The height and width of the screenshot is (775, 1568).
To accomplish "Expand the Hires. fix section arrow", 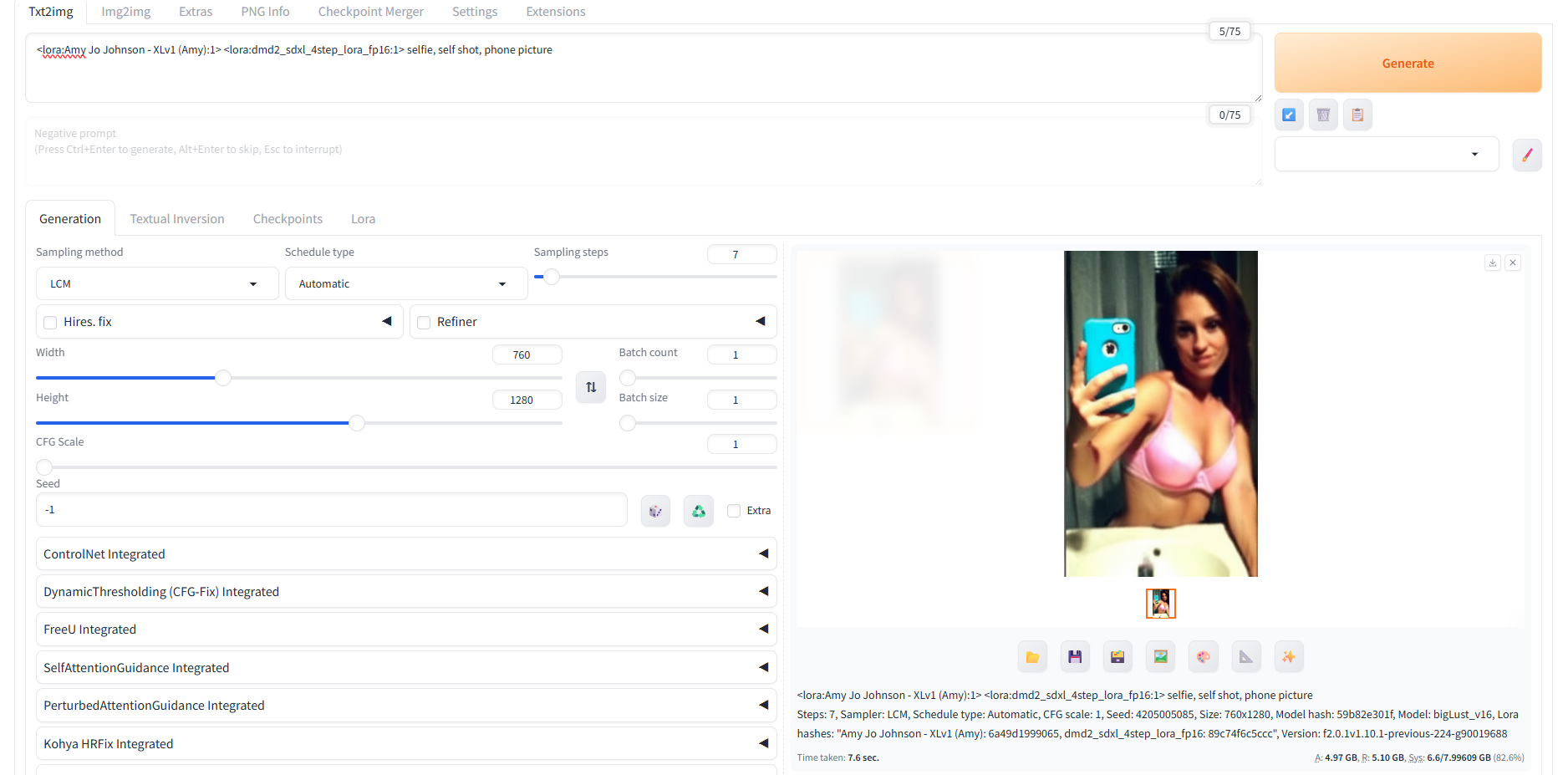I will click(387, 321).
